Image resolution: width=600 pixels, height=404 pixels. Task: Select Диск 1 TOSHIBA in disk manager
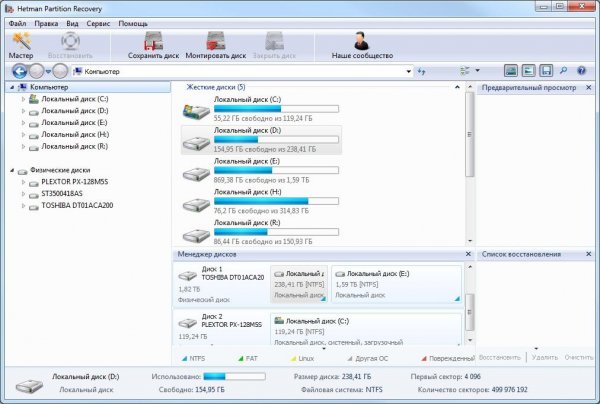click(222, 284)
